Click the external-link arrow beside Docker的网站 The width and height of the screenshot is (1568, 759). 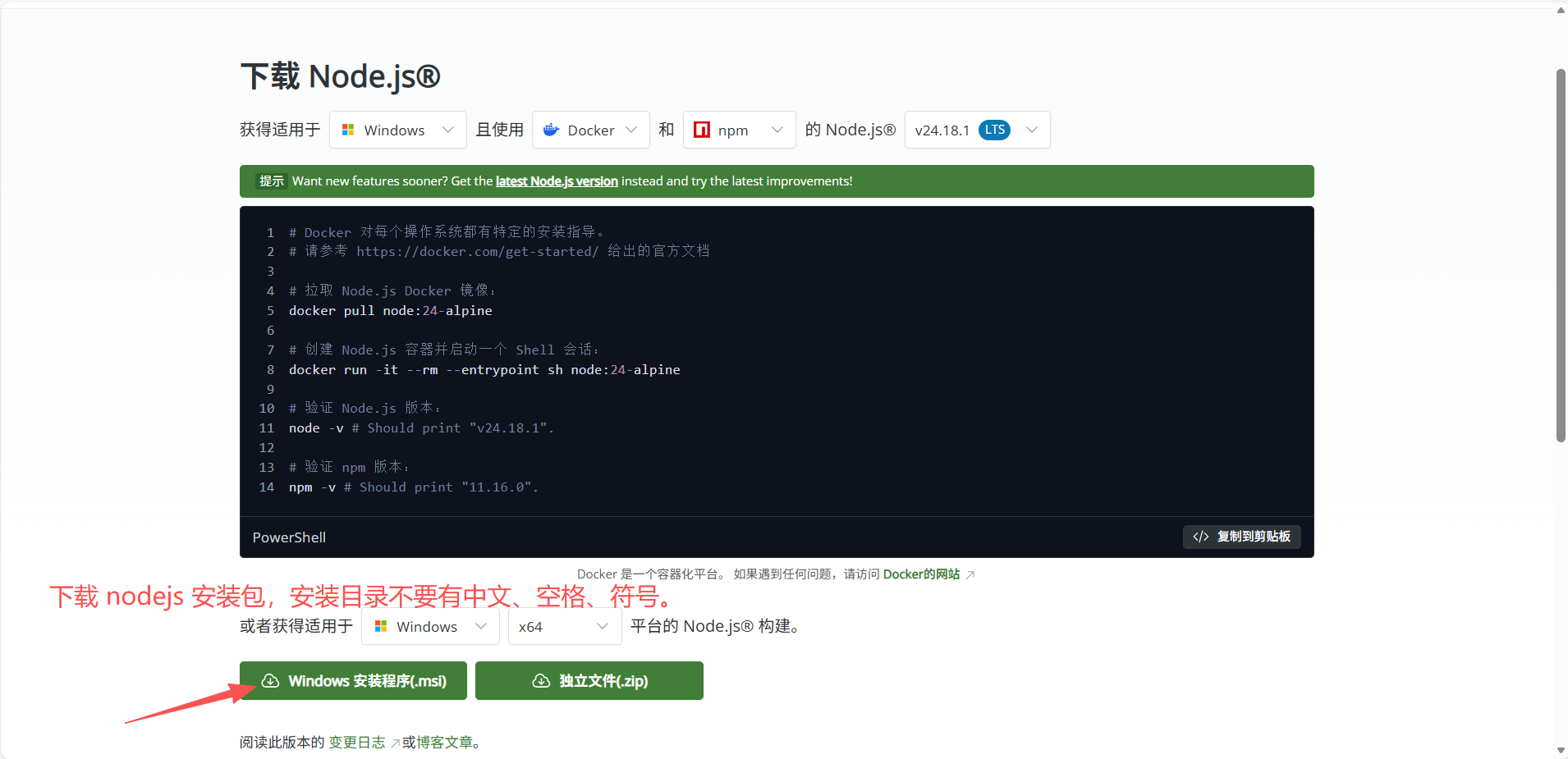[970, 574]
